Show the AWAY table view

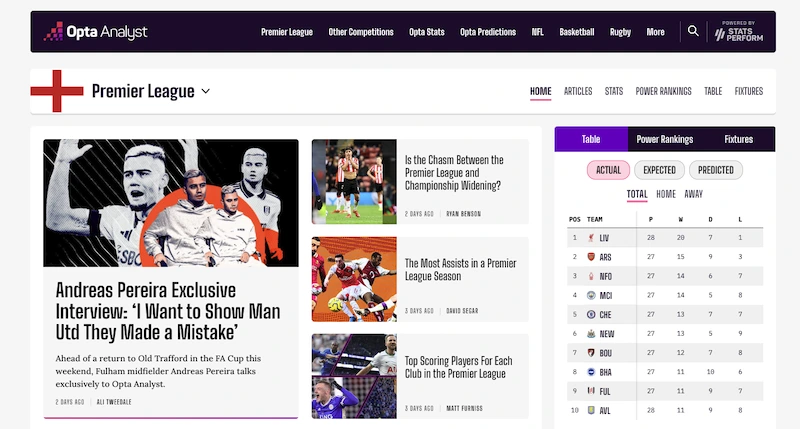tap(693, 194)
